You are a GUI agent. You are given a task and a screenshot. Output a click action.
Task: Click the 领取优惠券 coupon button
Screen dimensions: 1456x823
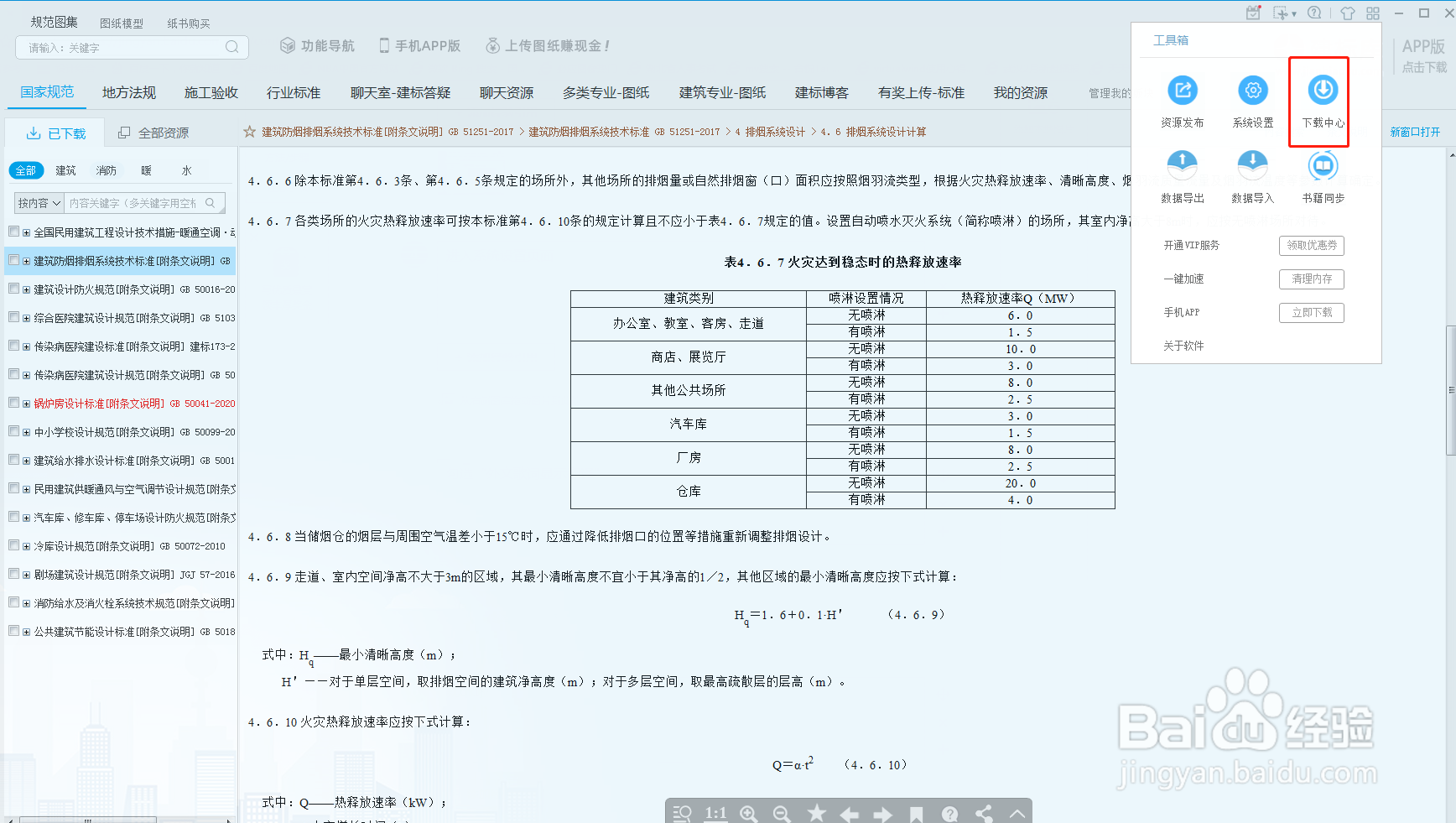pyautogui.click(x=1311, y=246)
